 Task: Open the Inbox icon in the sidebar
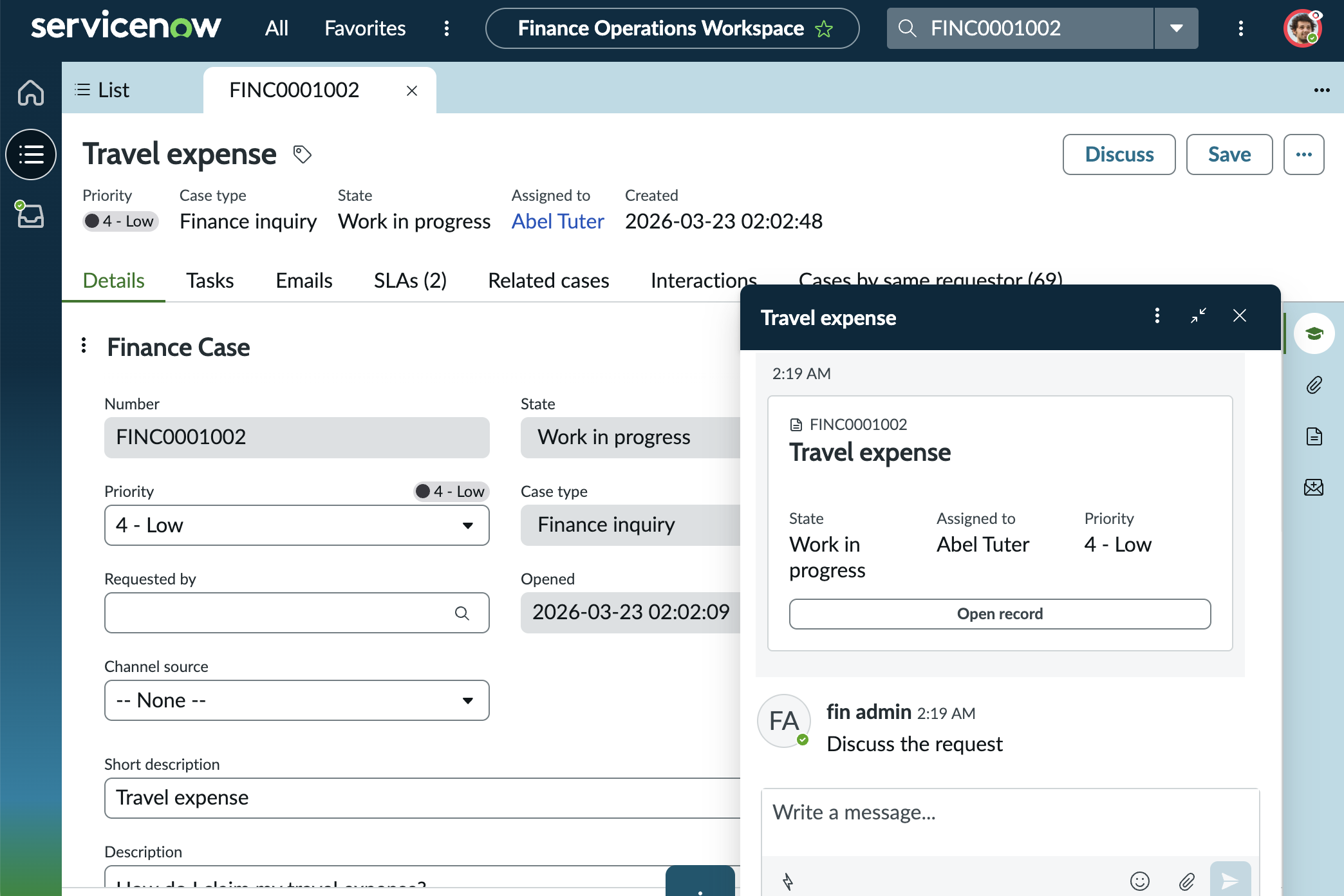pos(30,215)
